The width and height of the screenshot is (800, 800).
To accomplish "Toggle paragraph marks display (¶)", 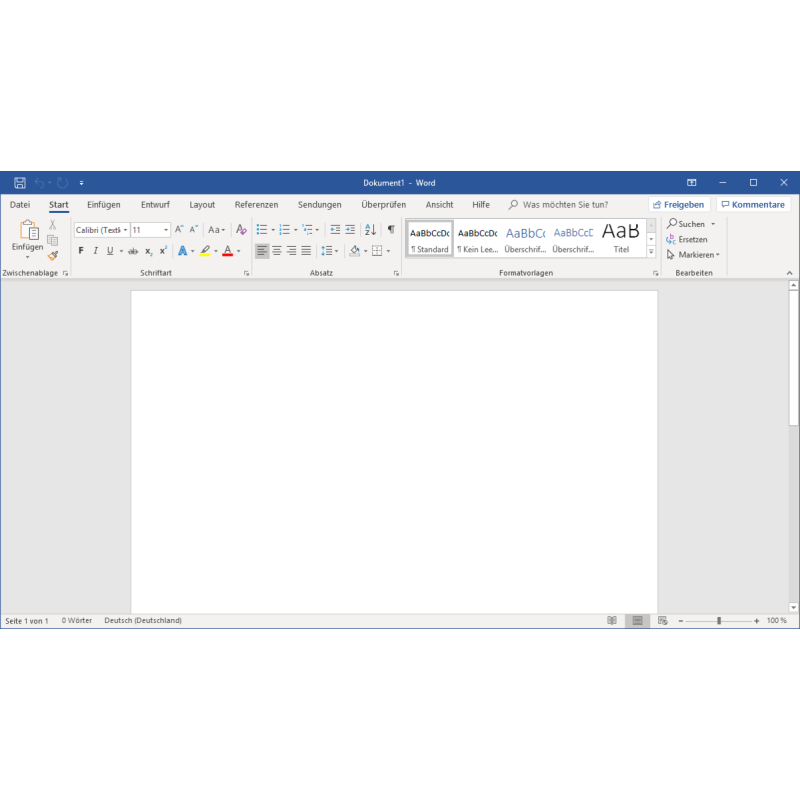I will click(x=391, y=230).
